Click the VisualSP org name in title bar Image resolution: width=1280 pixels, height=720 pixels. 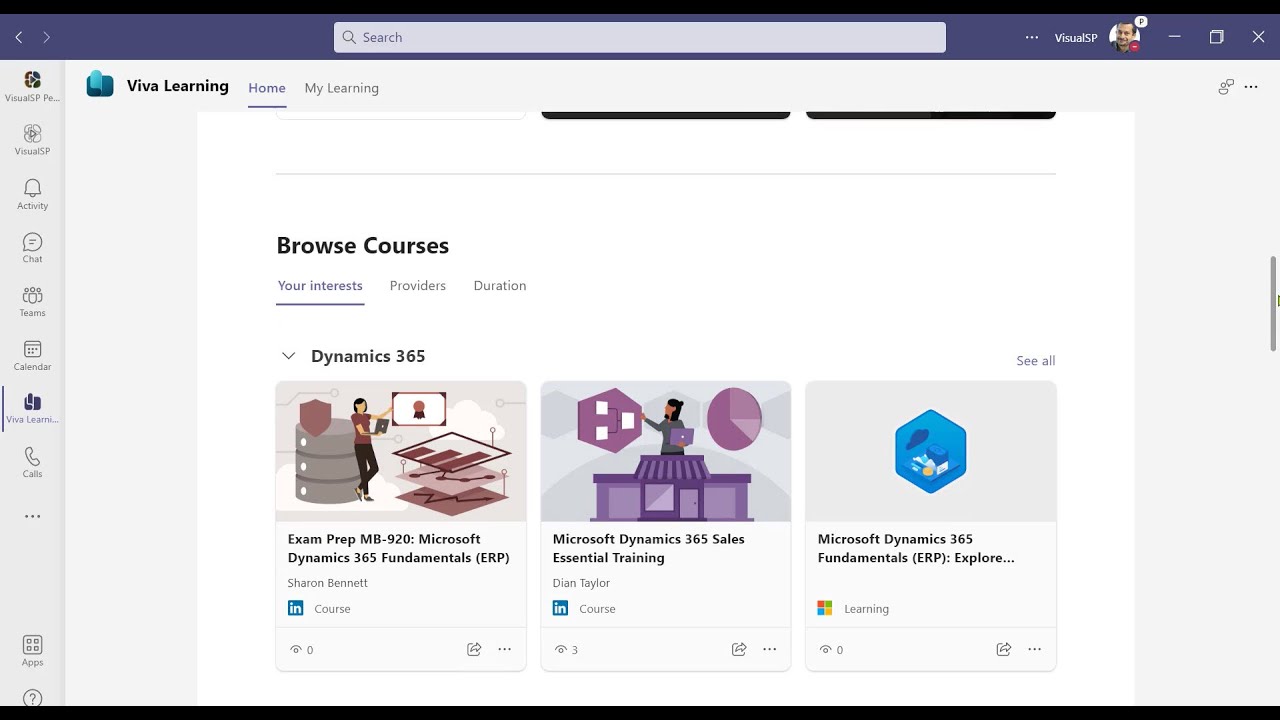(1076, 38)
